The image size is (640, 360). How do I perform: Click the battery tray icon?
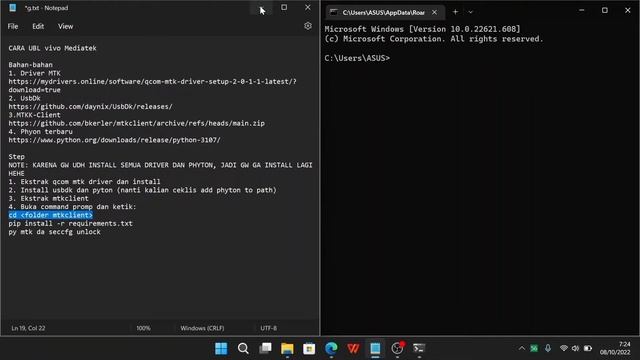[x=588, y=349]
